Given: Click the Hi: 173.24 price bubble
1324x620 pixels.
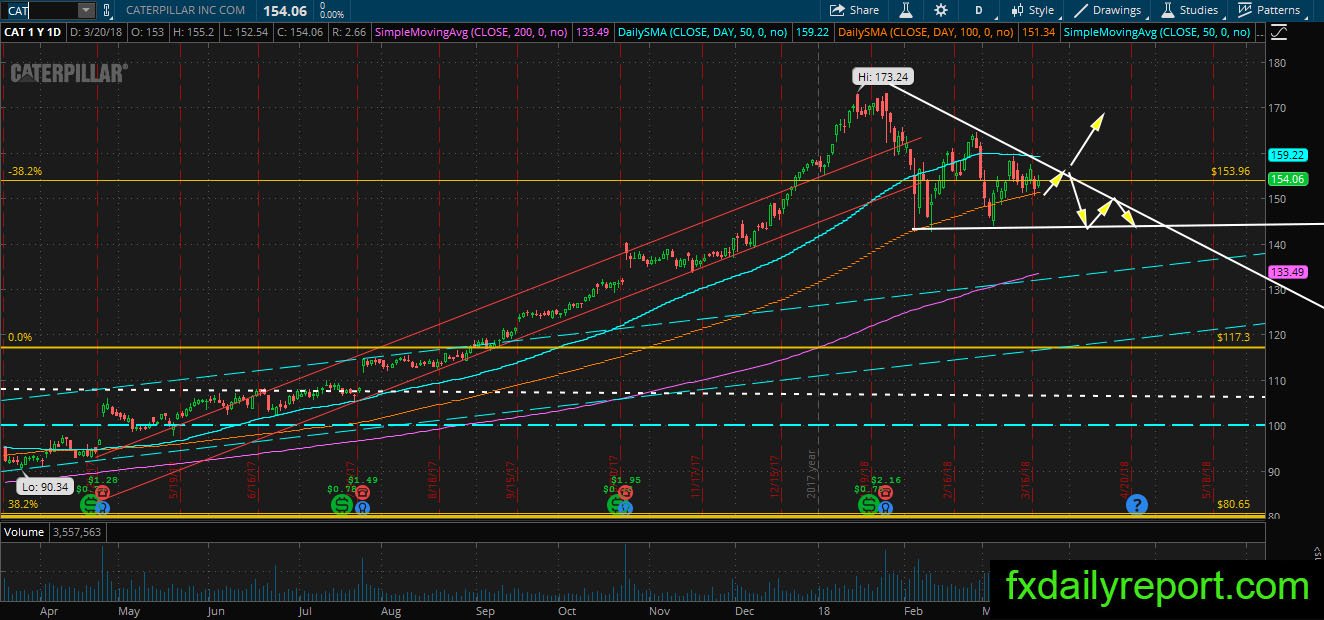Looking at the screenshot, I should pos(884,76).
